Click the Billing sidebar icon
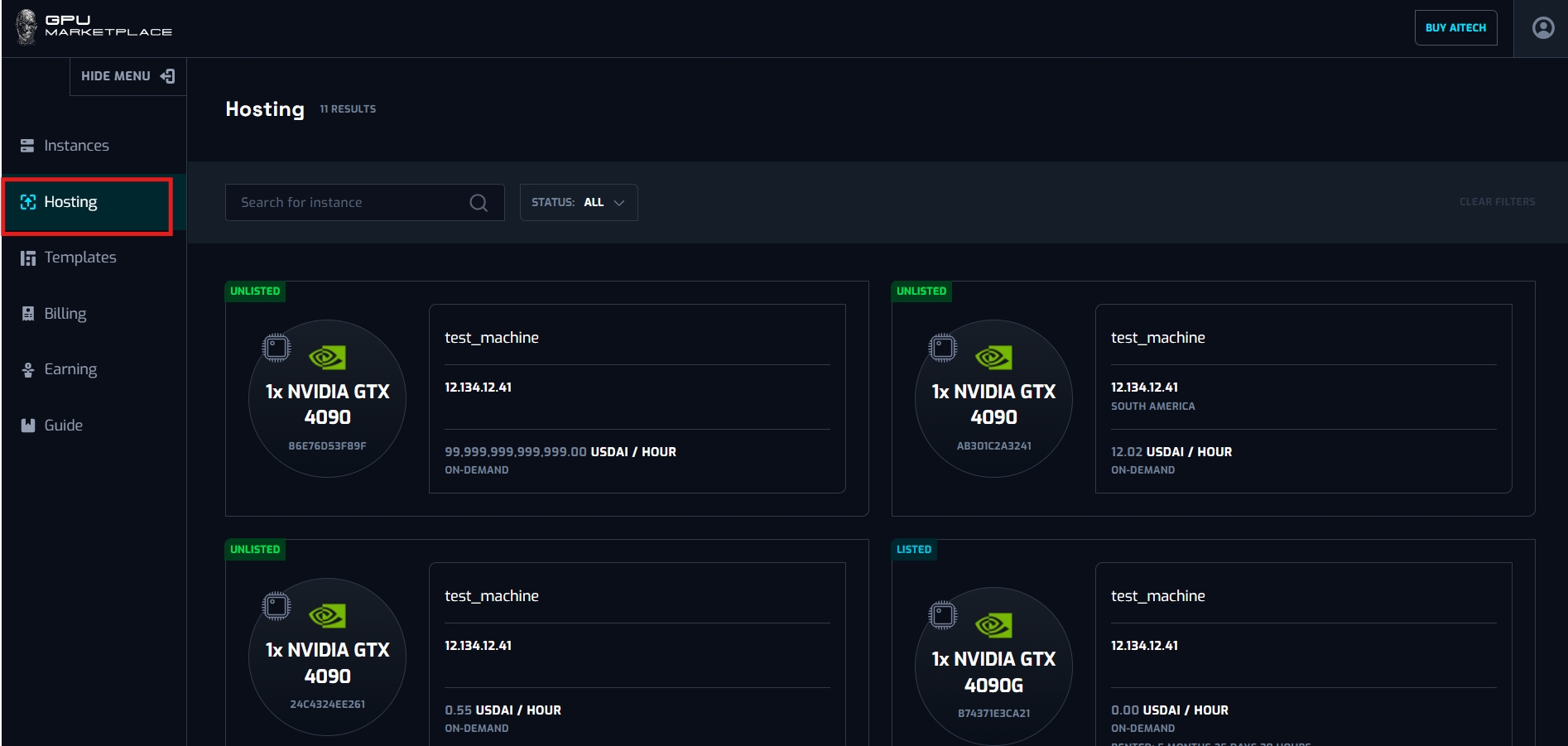1568x746 pixels. (x=27, y=314)
